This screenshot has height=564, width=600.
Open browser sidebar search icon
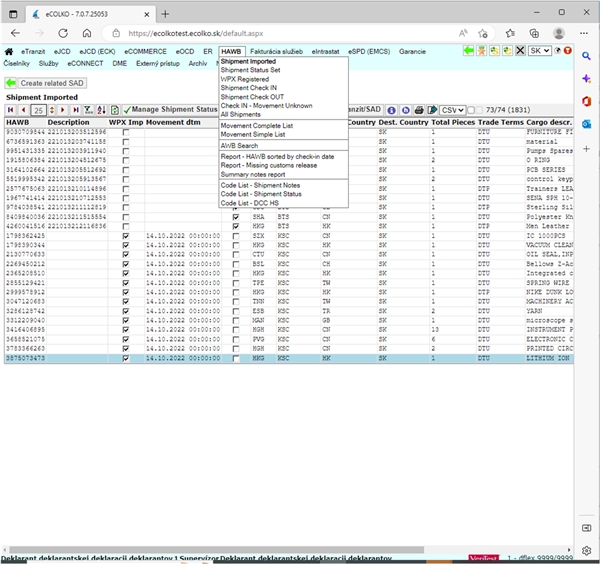pyautogui.click(x=586, y=56)
